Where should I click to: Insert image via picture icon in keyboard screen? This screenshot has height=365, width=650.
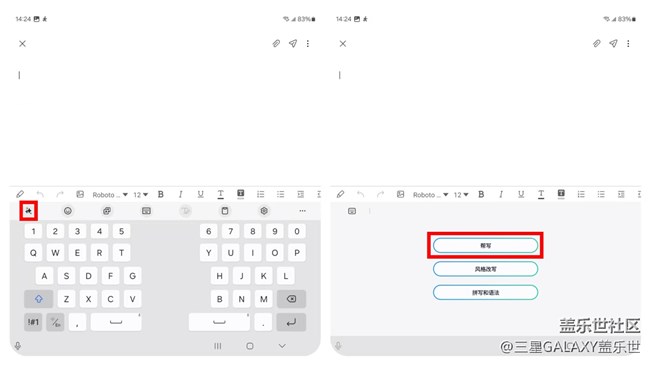(80, 194)
